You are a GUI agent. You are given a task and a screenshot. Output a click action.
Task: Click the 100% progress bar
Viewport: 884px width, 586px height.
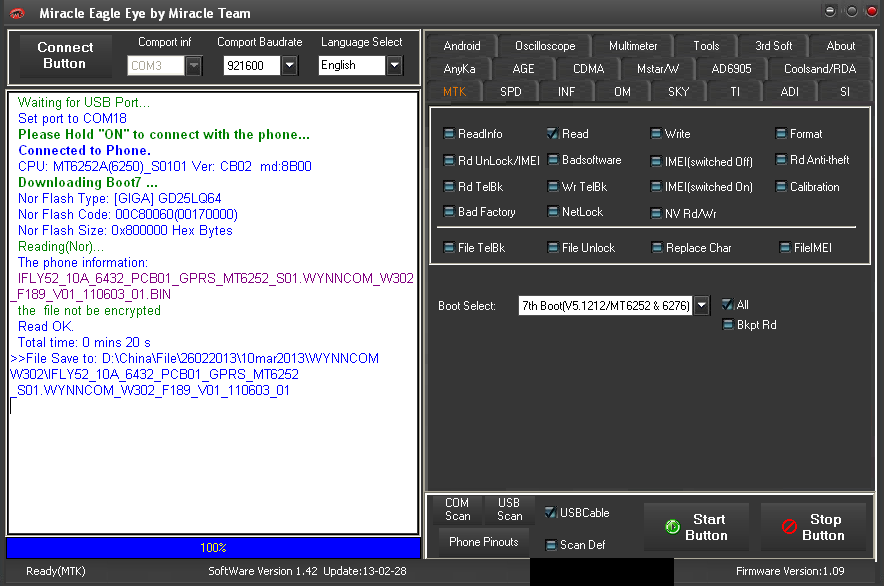(x=213, y=548)
